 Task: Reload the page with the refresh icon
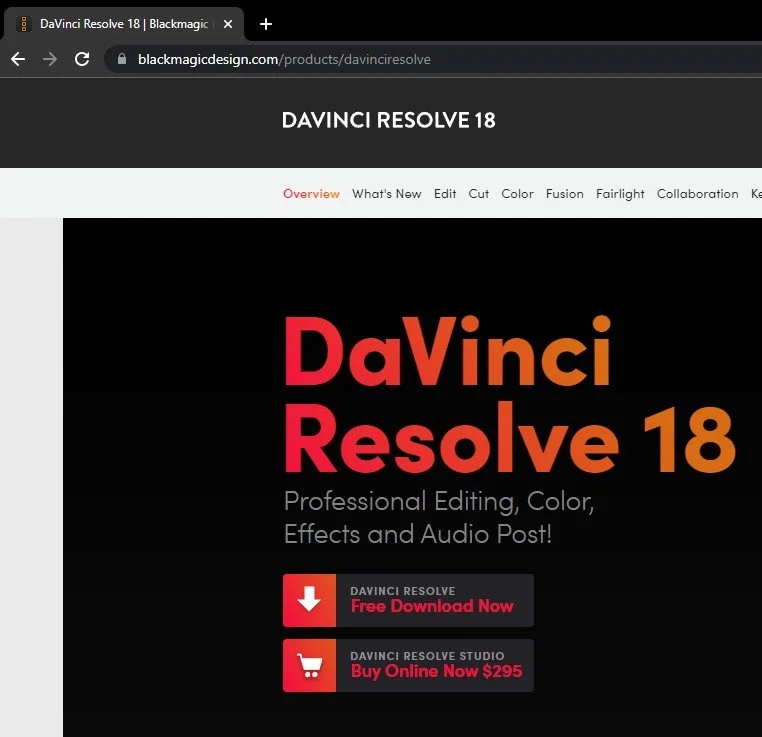[82, 59]
